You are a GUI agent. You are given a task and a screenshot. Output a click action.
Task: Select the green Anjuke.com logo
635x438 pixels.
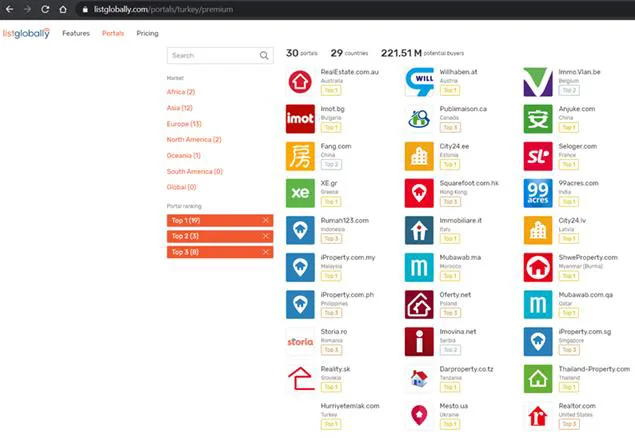(x=538, y=119)
